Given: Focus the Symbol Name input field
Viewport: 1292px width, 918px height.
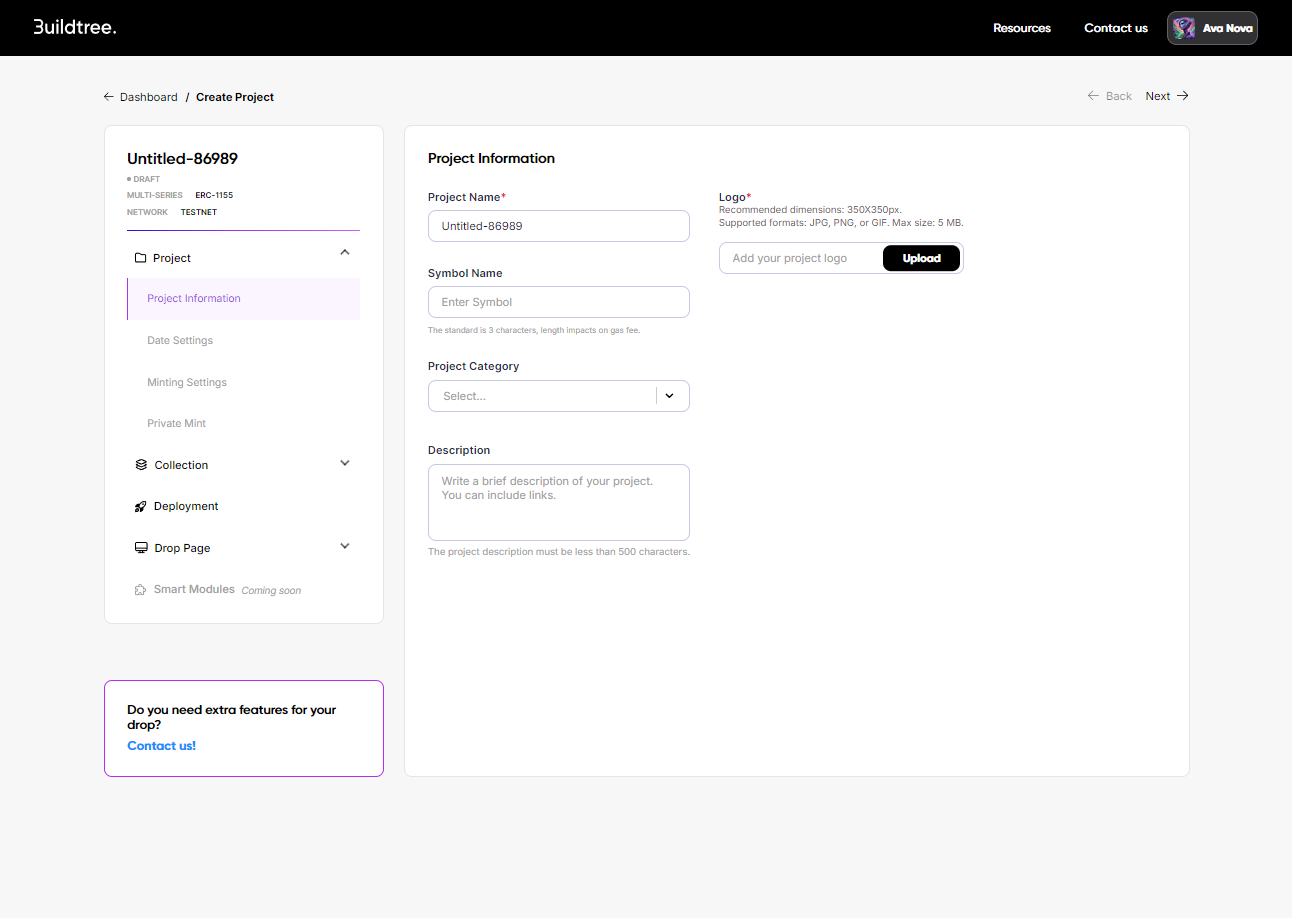Looking at the screenshot, I should pos(558,302).
